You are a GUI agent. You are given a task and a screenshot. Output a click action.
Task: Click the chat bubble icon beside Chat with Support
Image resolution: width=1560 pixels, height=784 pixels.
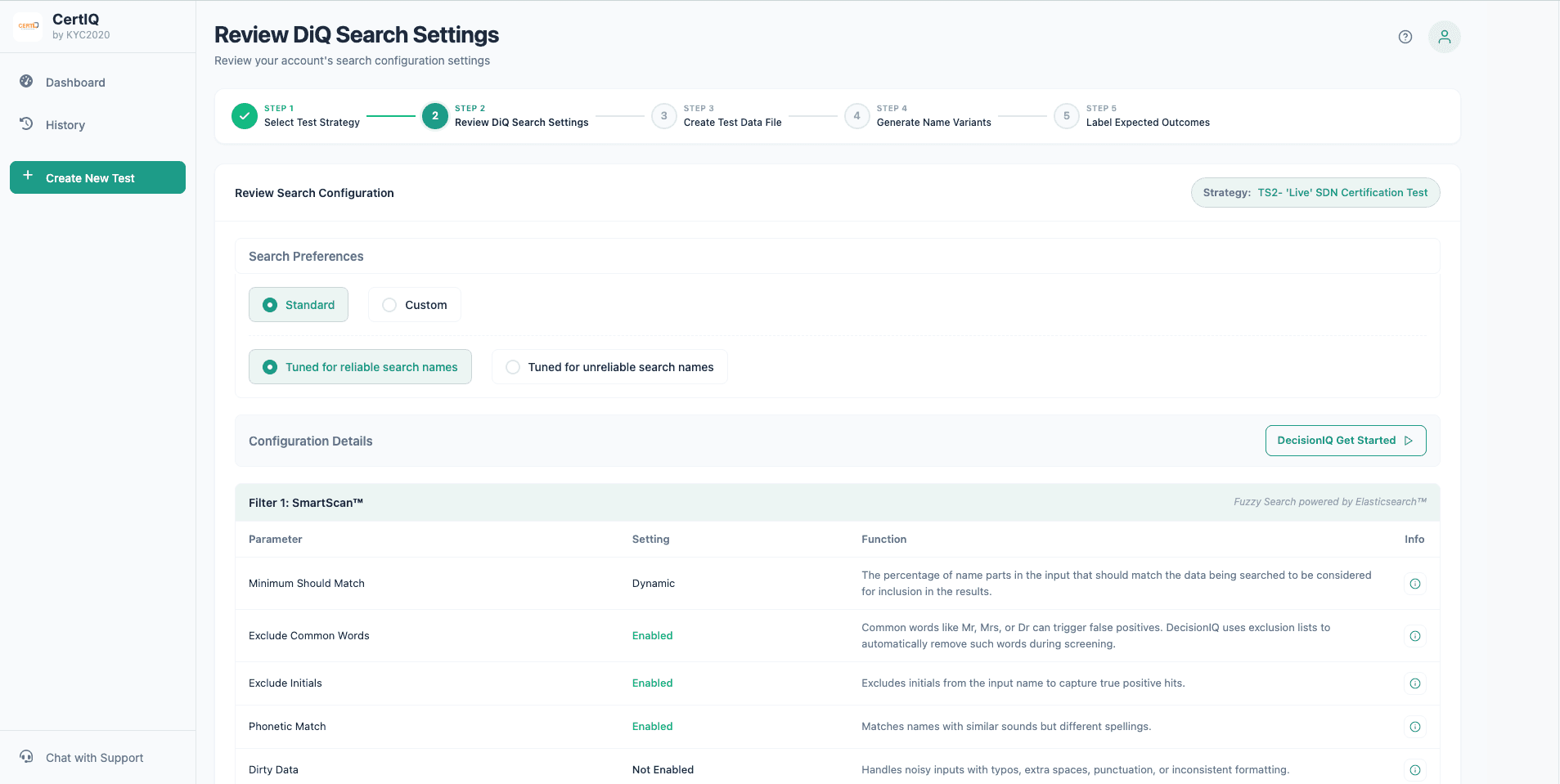click(25, 756)
